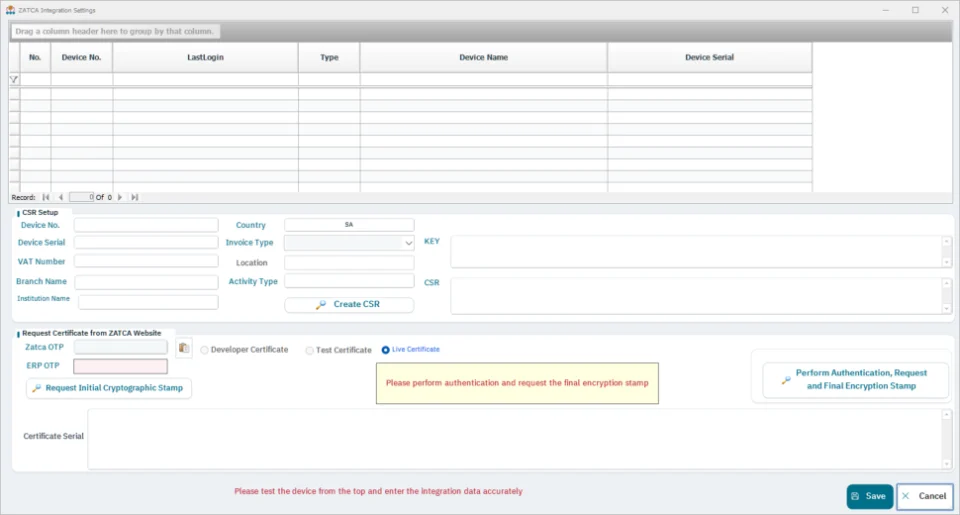This screenshot has width=960, height=515.
Task: Close the ZATCA Integration Settings window
Action: pos(945,10)
